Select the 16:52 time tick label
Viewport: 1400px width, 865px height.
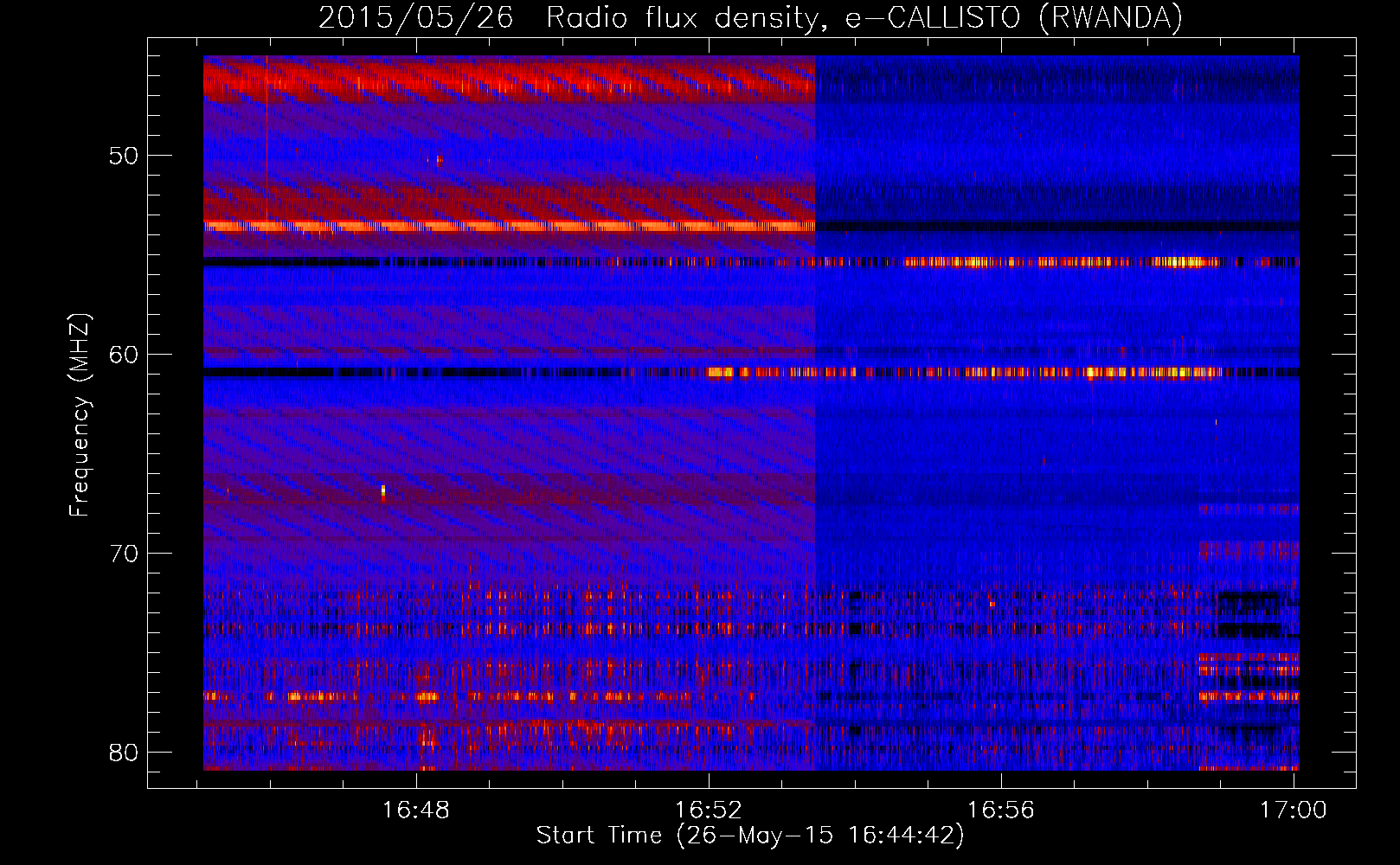point(709,811)
